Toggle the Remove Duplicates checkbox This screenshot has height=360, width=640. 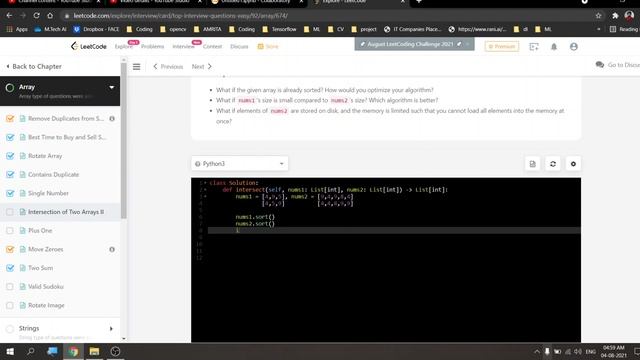click(x=10, y=119)
